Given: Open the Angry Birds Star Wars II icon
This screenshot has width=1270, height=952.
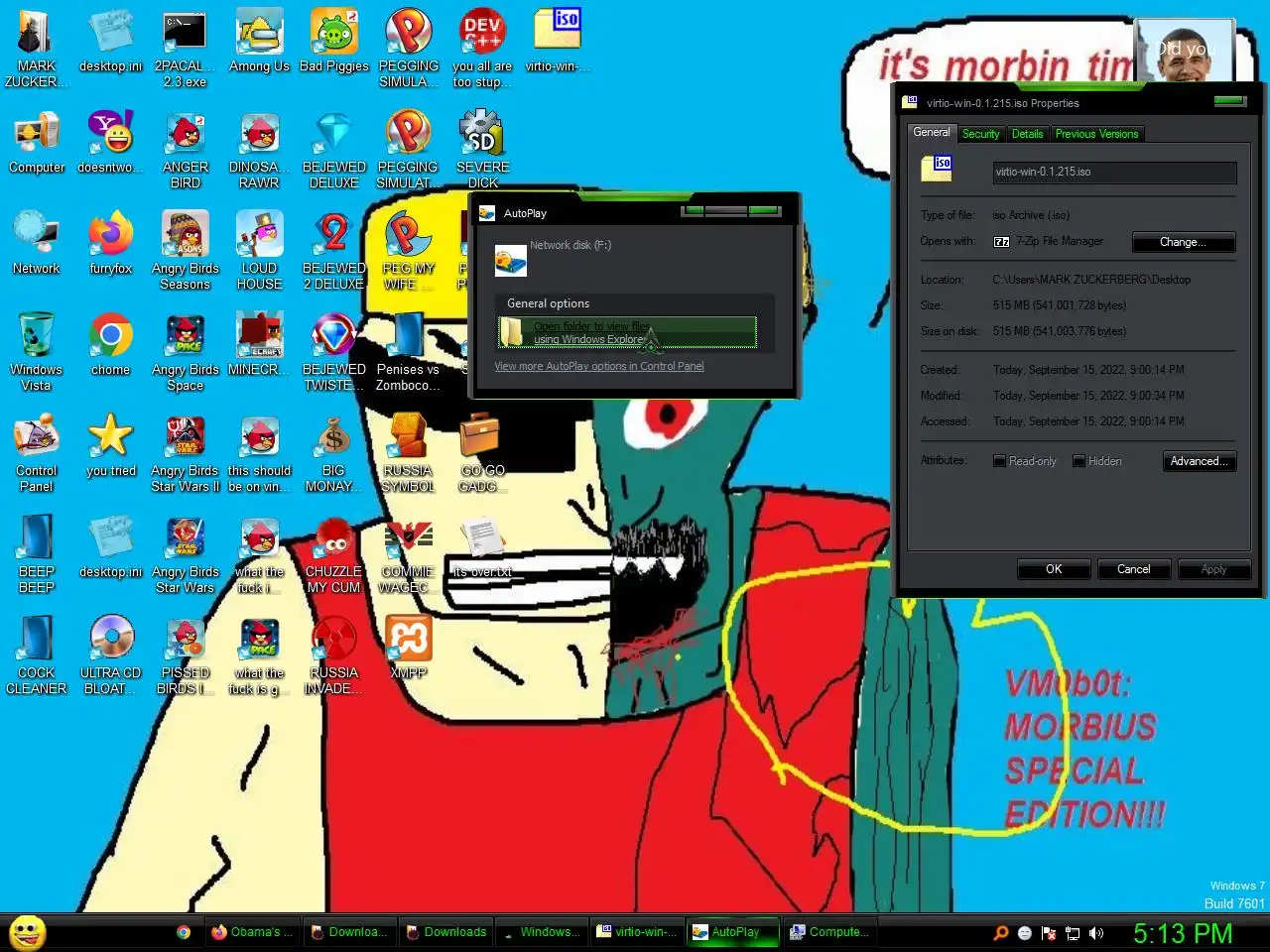Looking at the screenshot, I should (x=186, y=453).
